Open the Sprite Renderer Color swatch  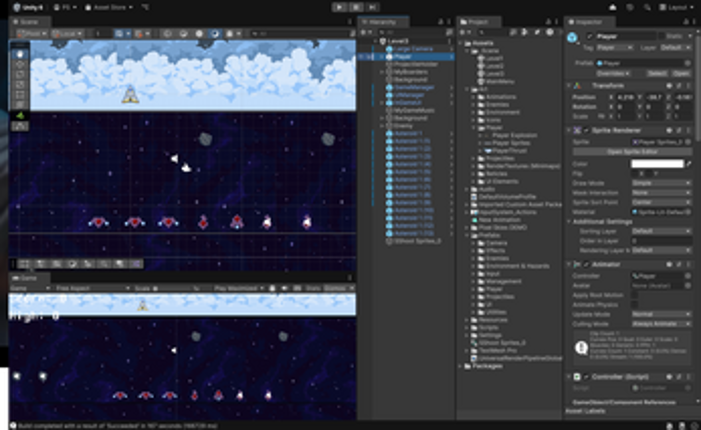(657, 164)
